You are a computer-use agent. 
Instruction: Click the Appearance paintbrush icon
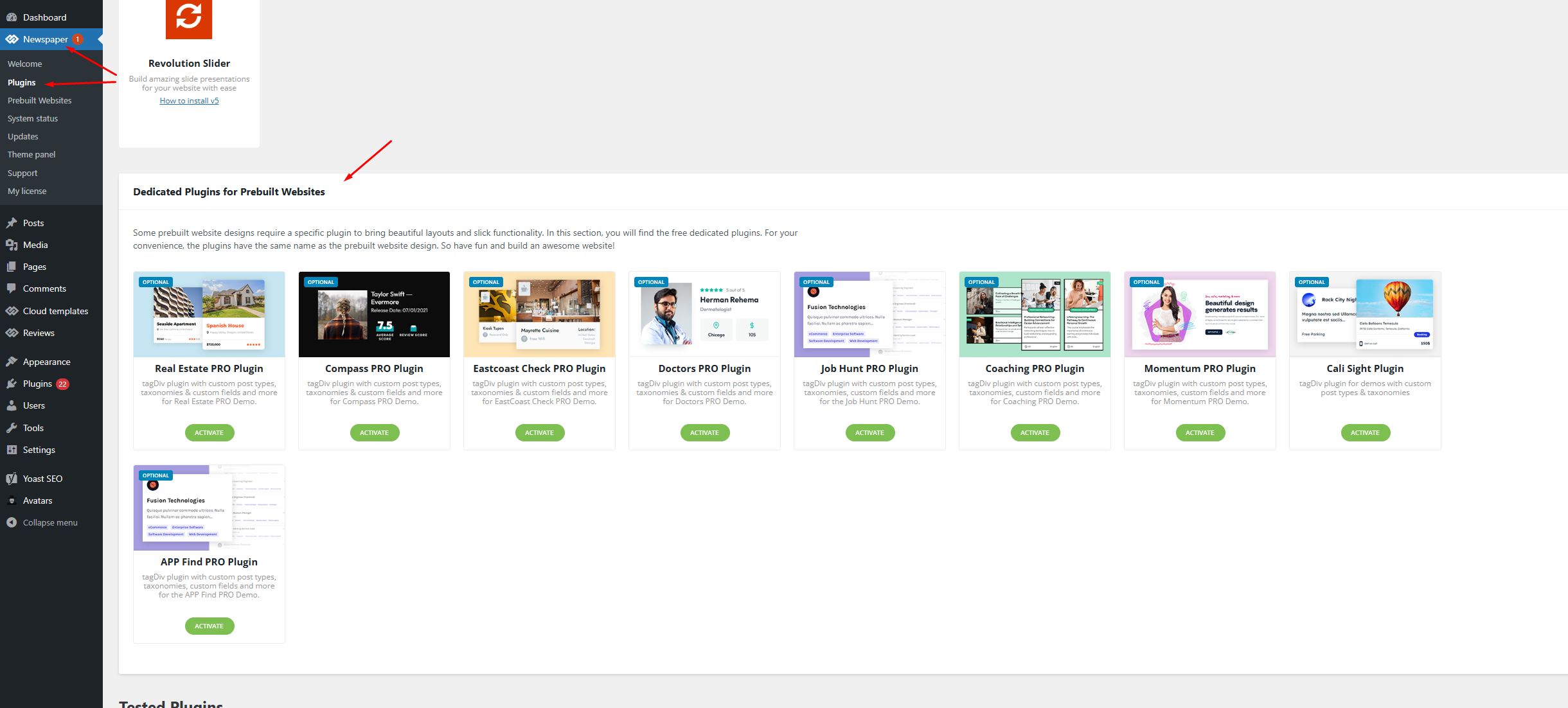pyautogui.click(x=12, y=362)
